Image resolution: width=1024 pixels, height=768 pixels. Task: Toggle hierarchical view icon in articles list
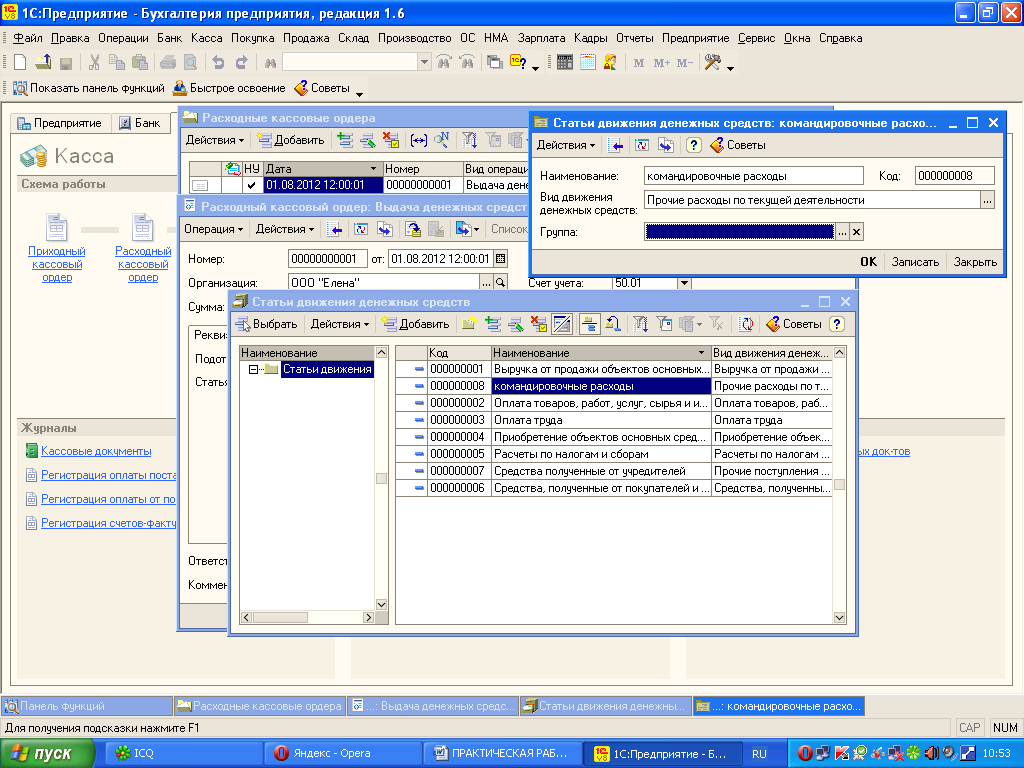click(x=590, y=324)
